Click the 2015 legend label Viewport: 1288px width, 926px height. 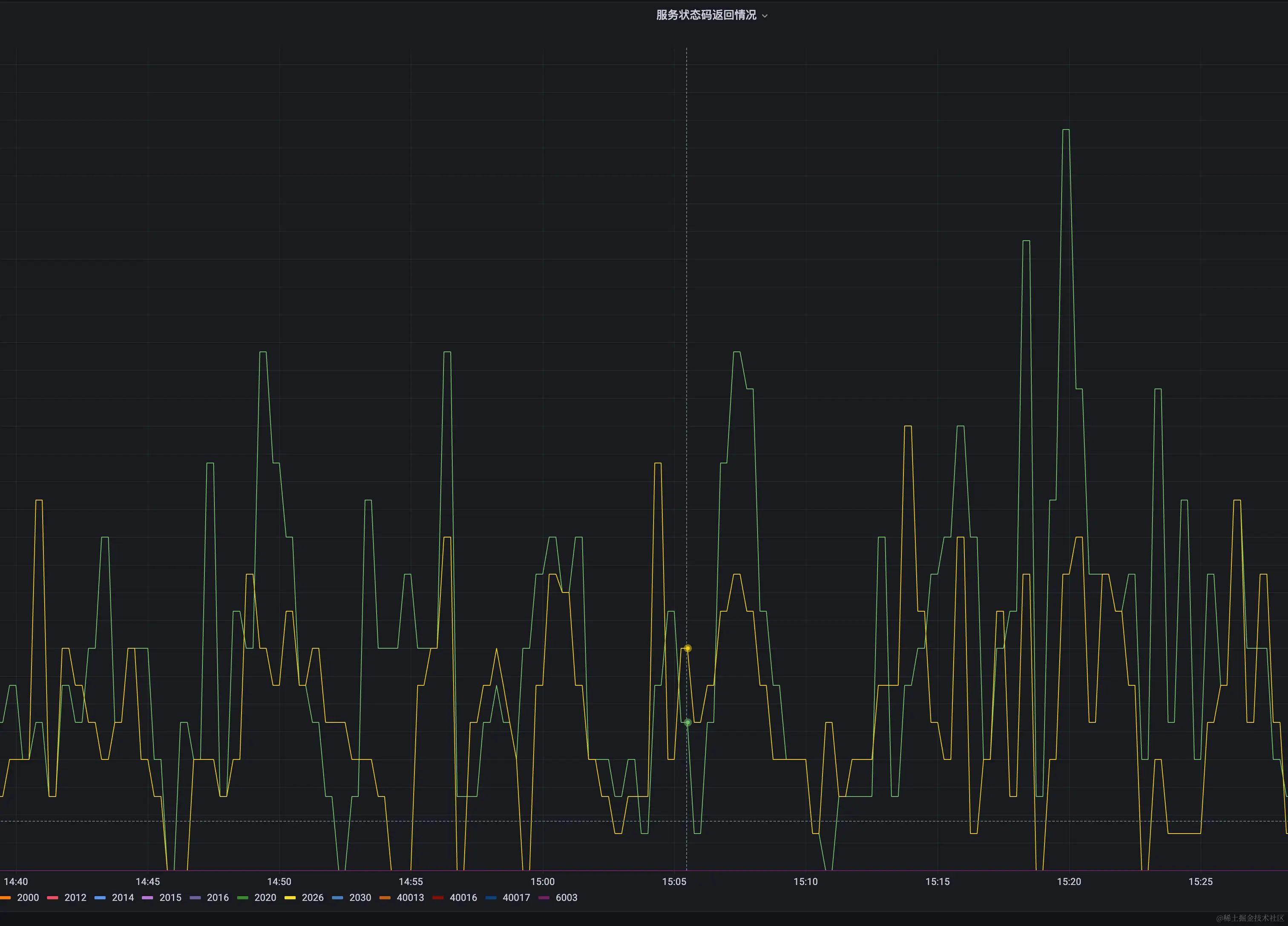pos(170,897)
